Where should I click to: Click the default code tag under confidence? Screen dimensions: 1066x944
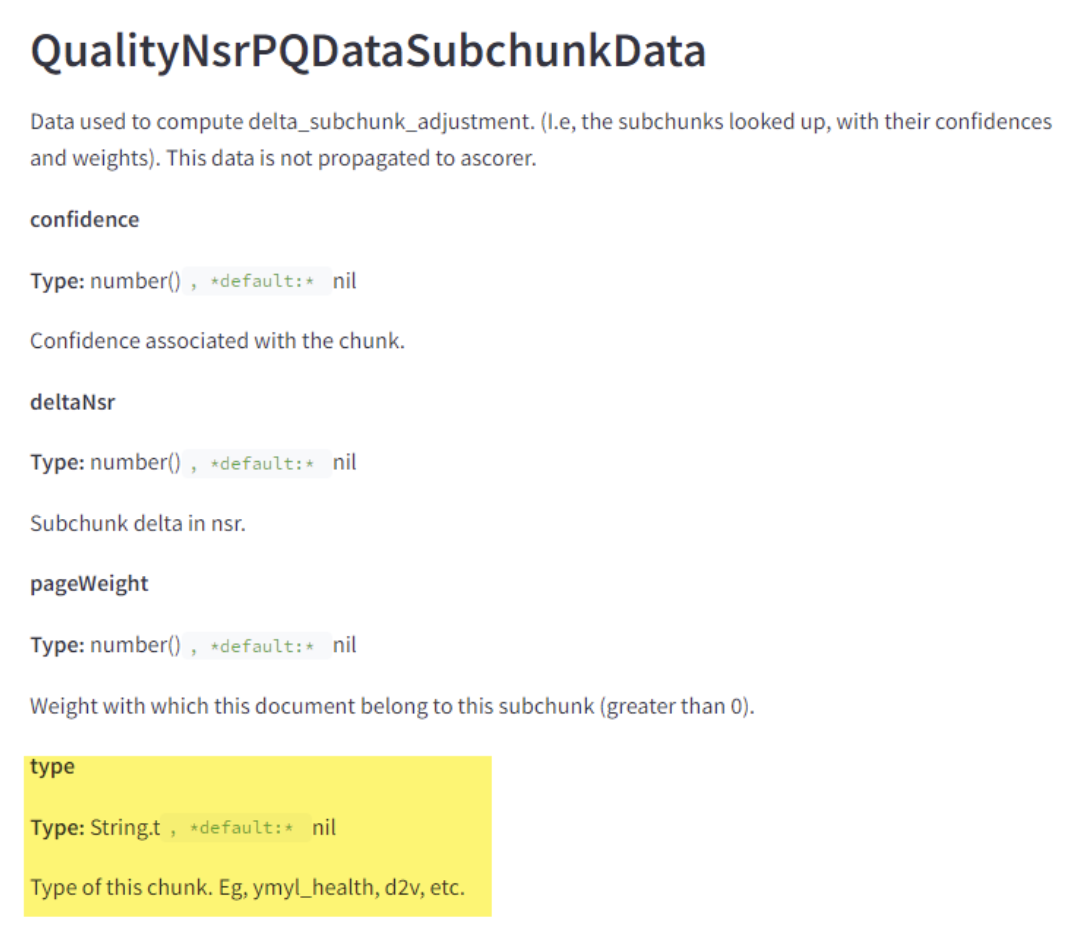[257, 281]
